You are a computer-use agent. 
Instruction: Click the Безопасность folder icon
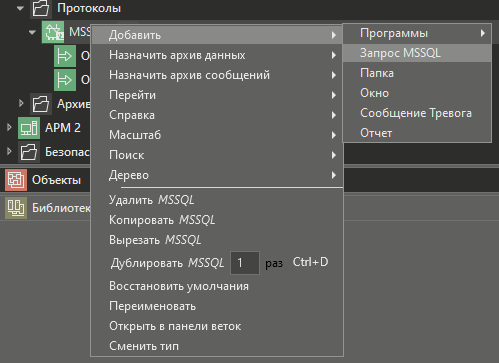coord(29,152)
